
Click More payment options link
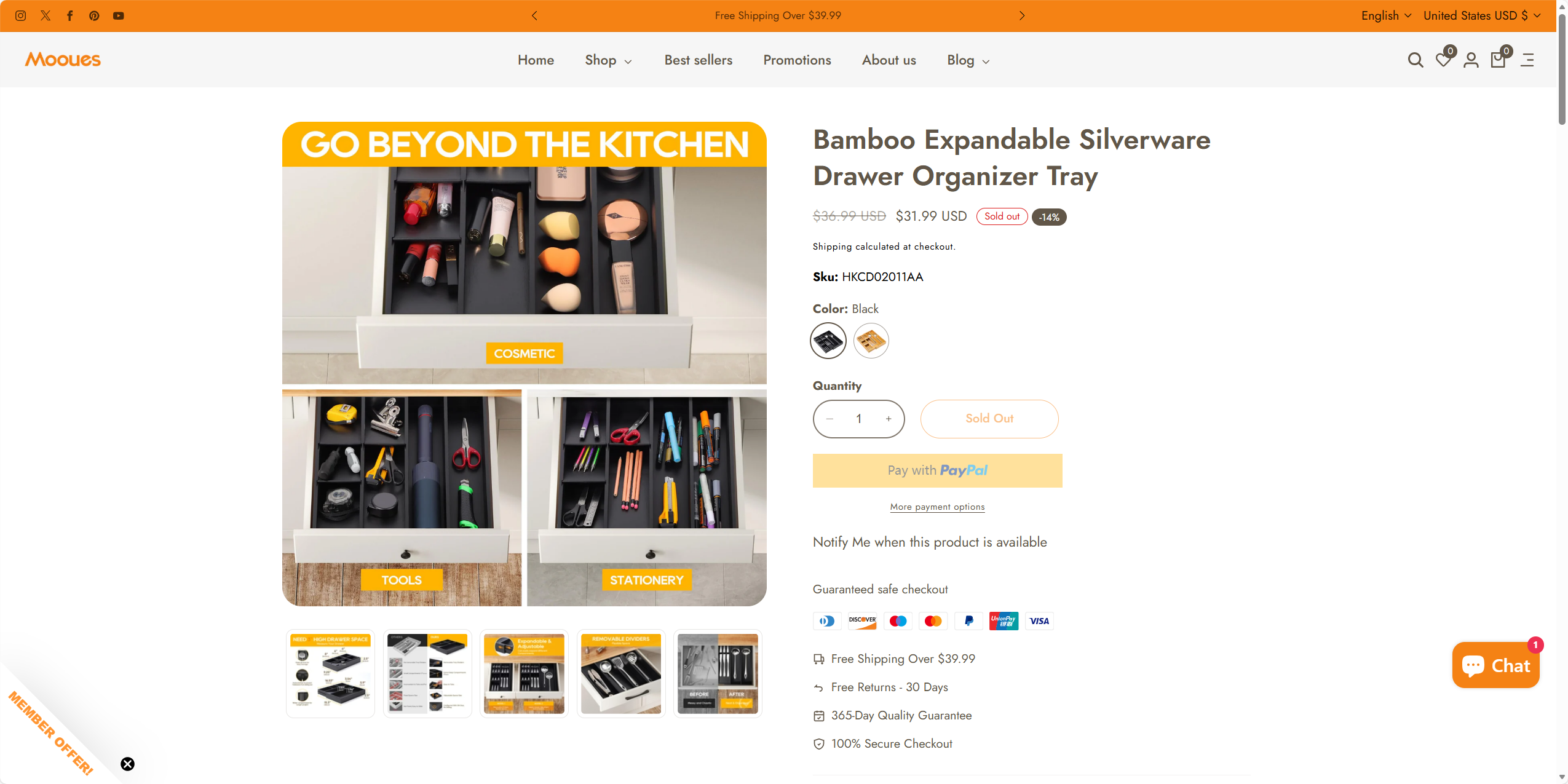937,507
